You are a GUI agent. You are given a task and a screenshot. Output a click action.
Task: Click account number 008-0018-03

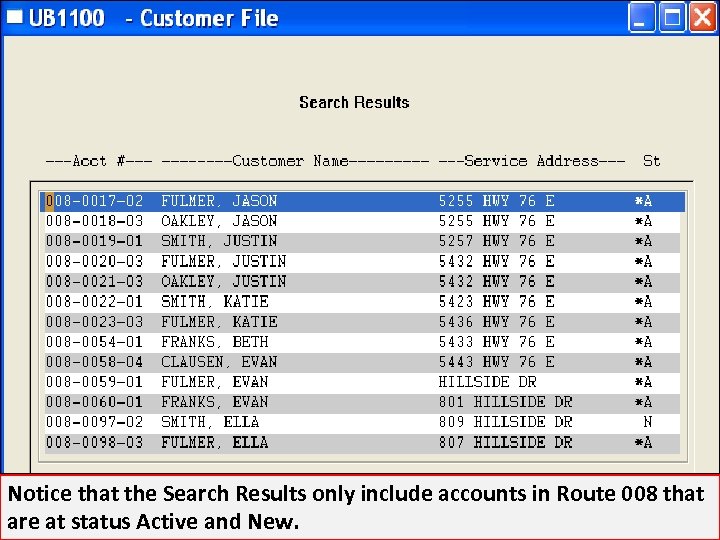click(x=94, y=221)
